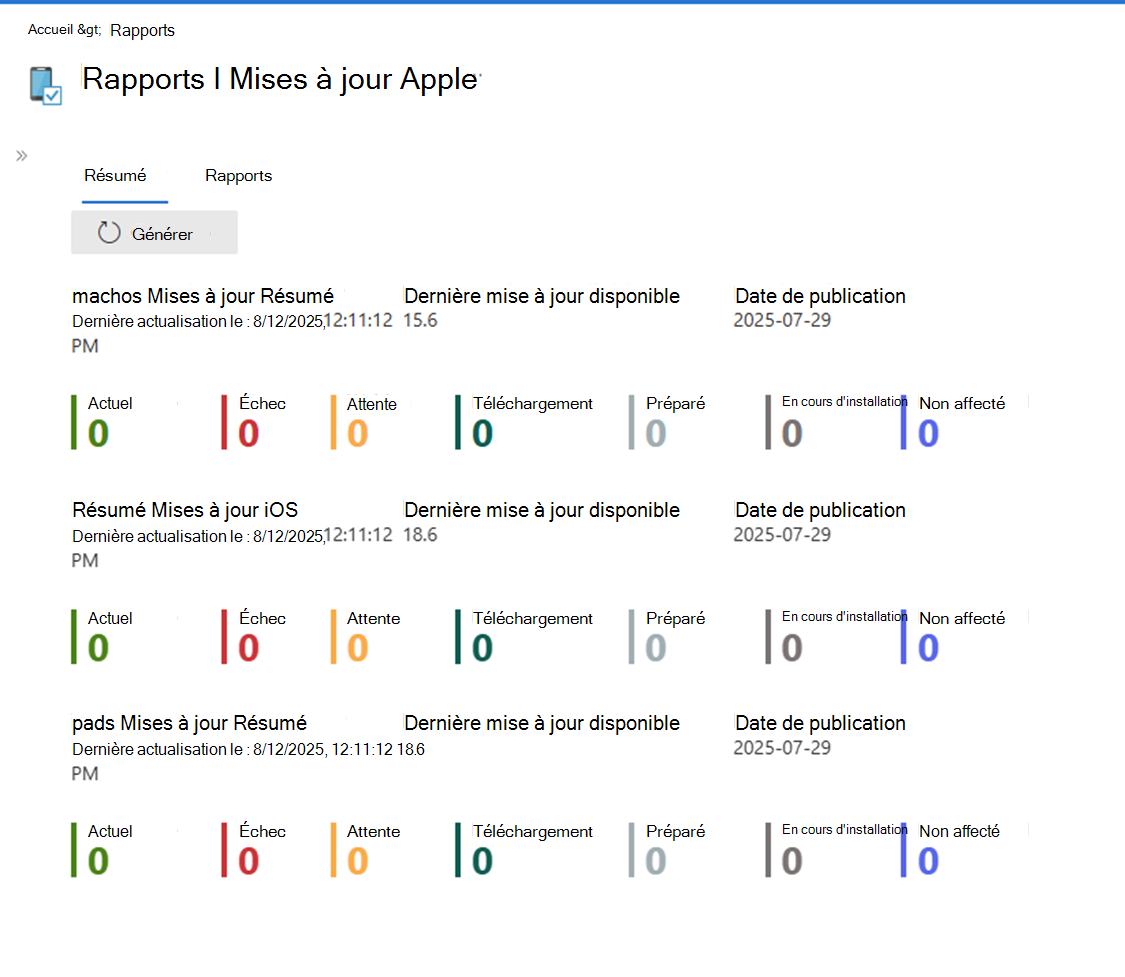Switch to the Rapports tab
This screenshot has width=1125, height=977.
238,175
